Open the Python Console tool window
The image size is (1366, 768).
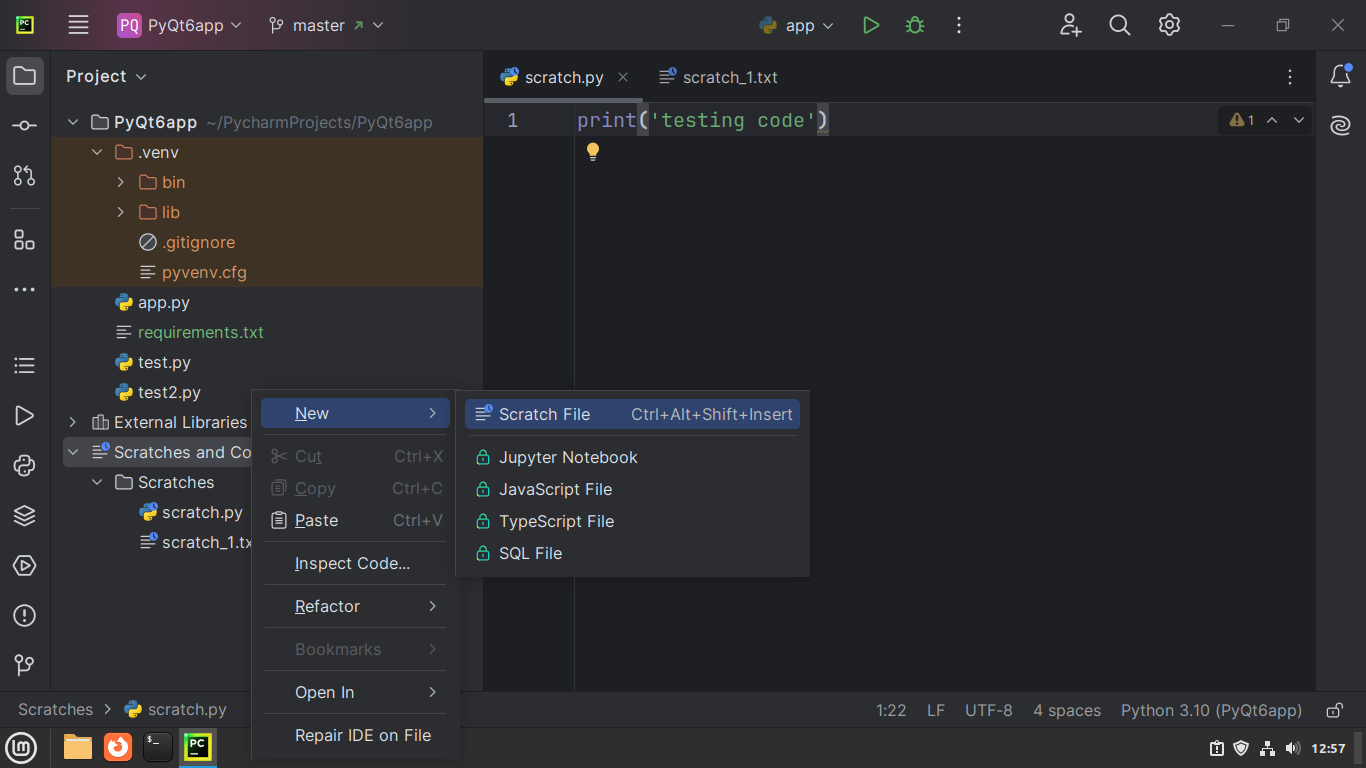point(25,466)
